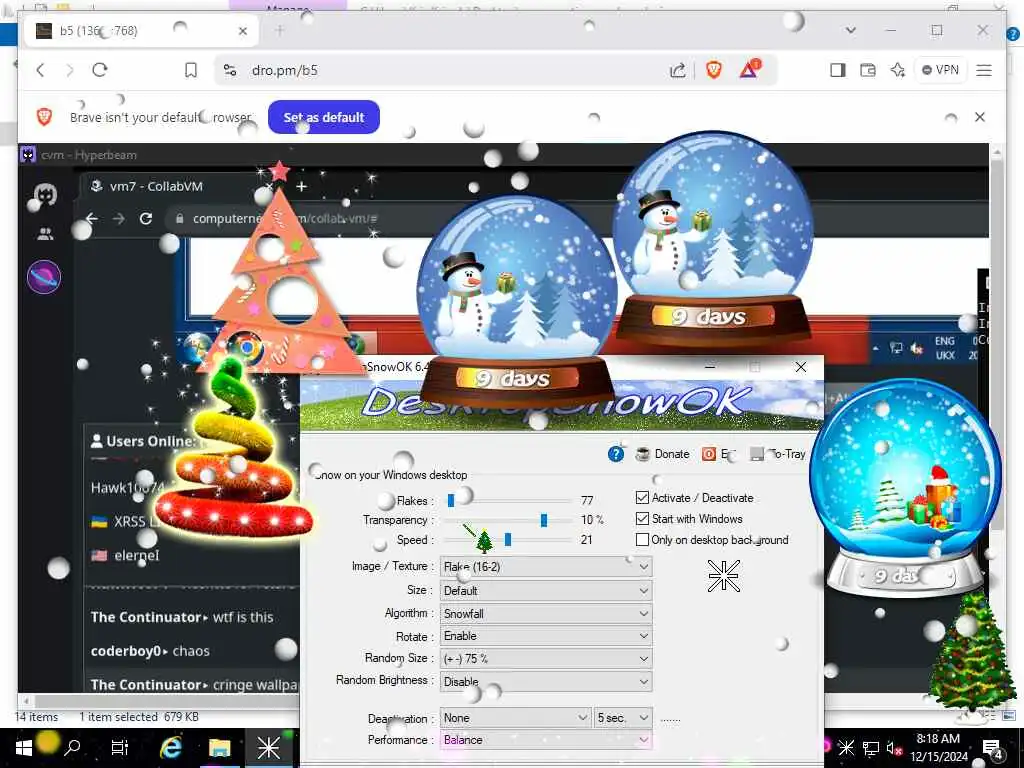
Task: Toggle the Brave sidebar panel
Action: 838,70
